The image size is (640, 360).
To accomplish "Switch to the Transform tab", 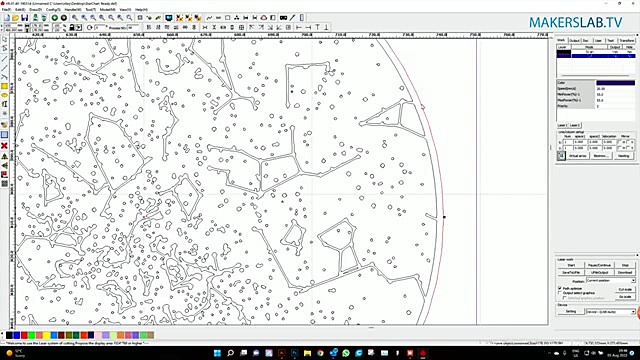I will tap(627, 40).
